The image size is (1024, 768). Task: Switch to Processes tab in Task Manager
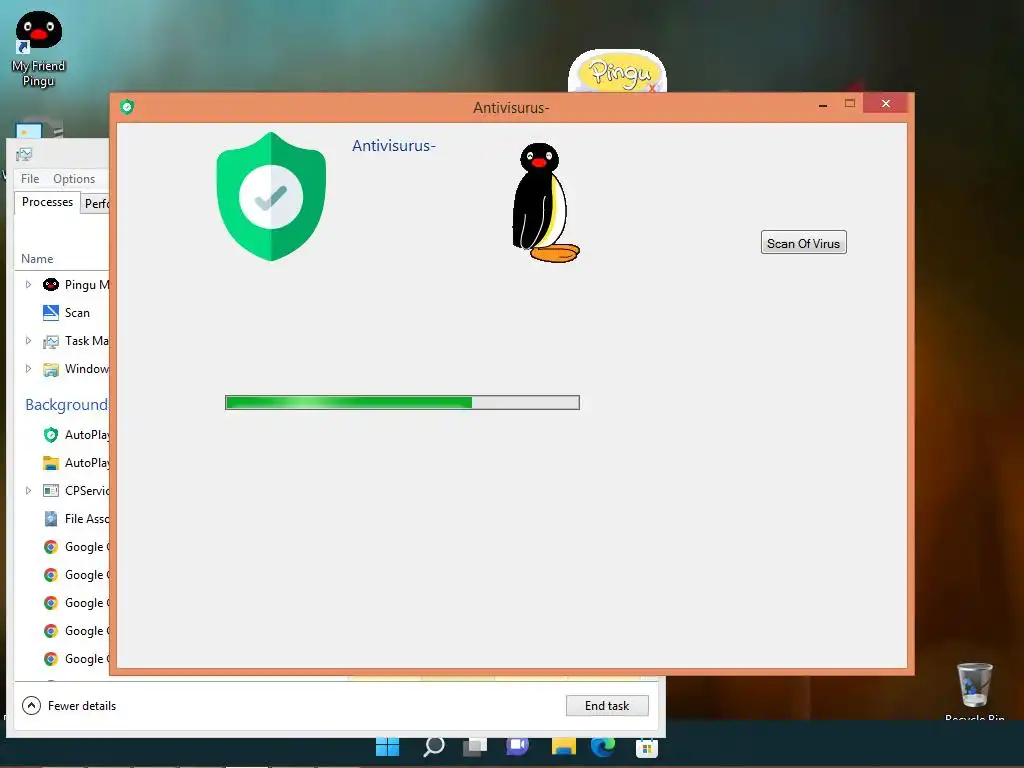(47, 202)
